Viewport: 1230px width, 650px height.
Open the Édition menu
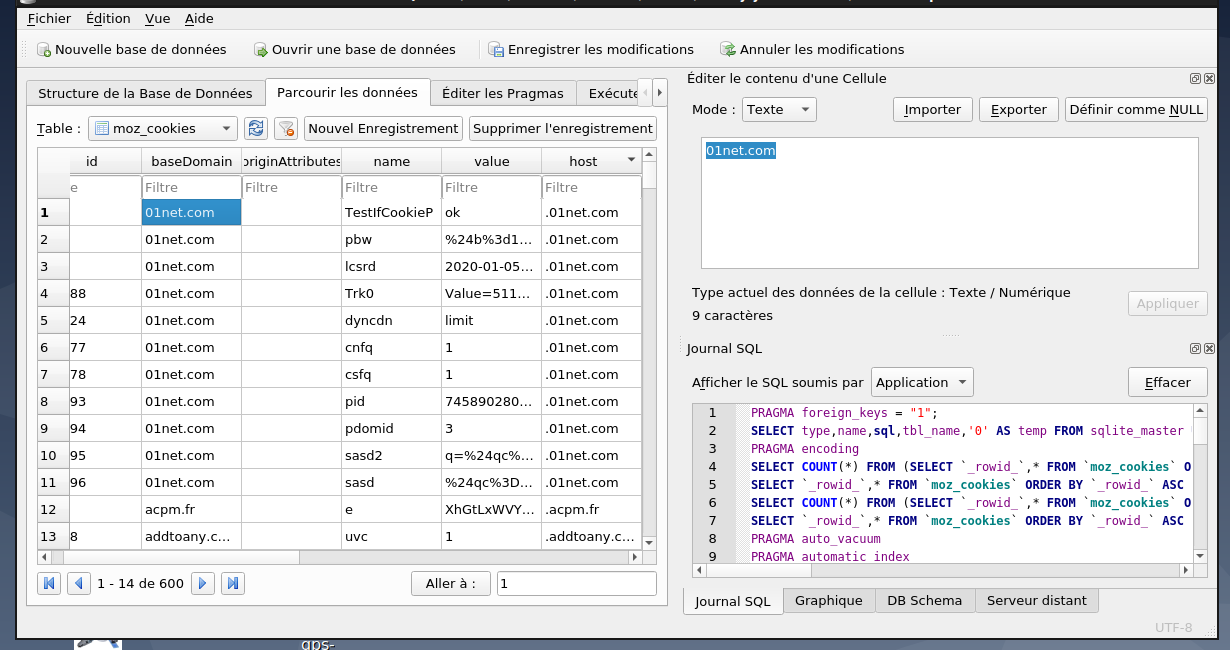point(108,18)
